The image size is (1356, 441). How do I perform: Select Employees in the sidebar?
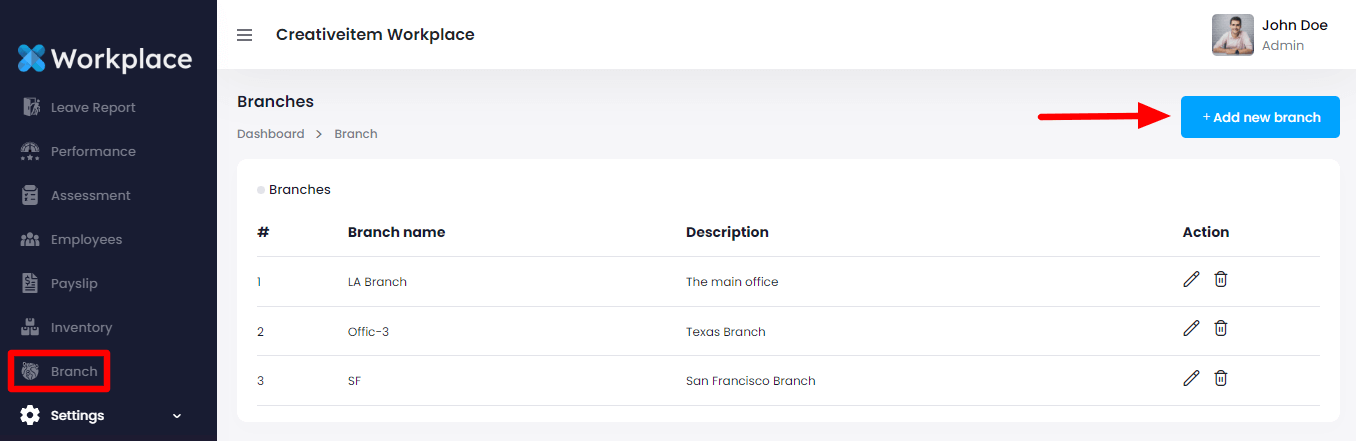click(86, 240)
